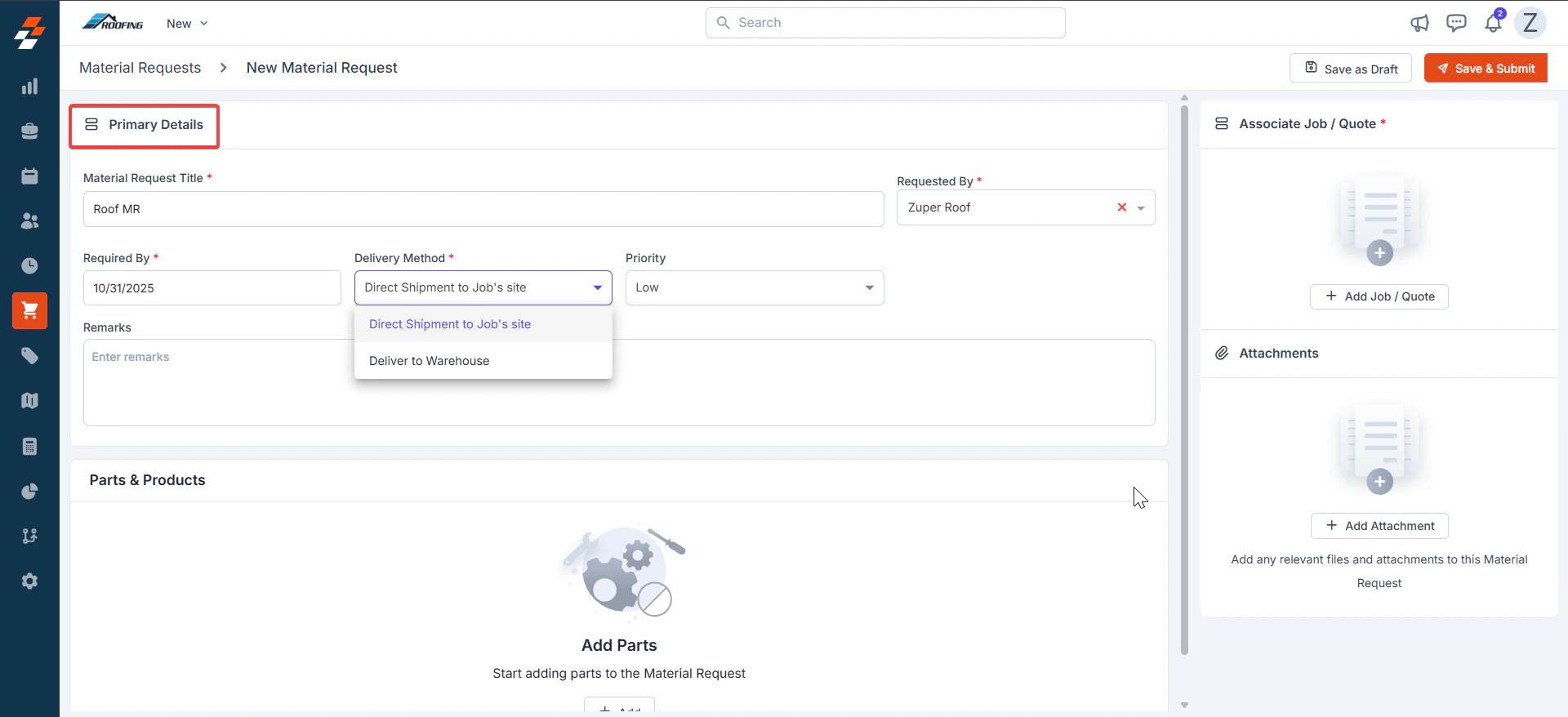Screen dimensions: 1568x717
Task: Open the Priority dropdown showing Low
Action: click(x=755, y=287)
